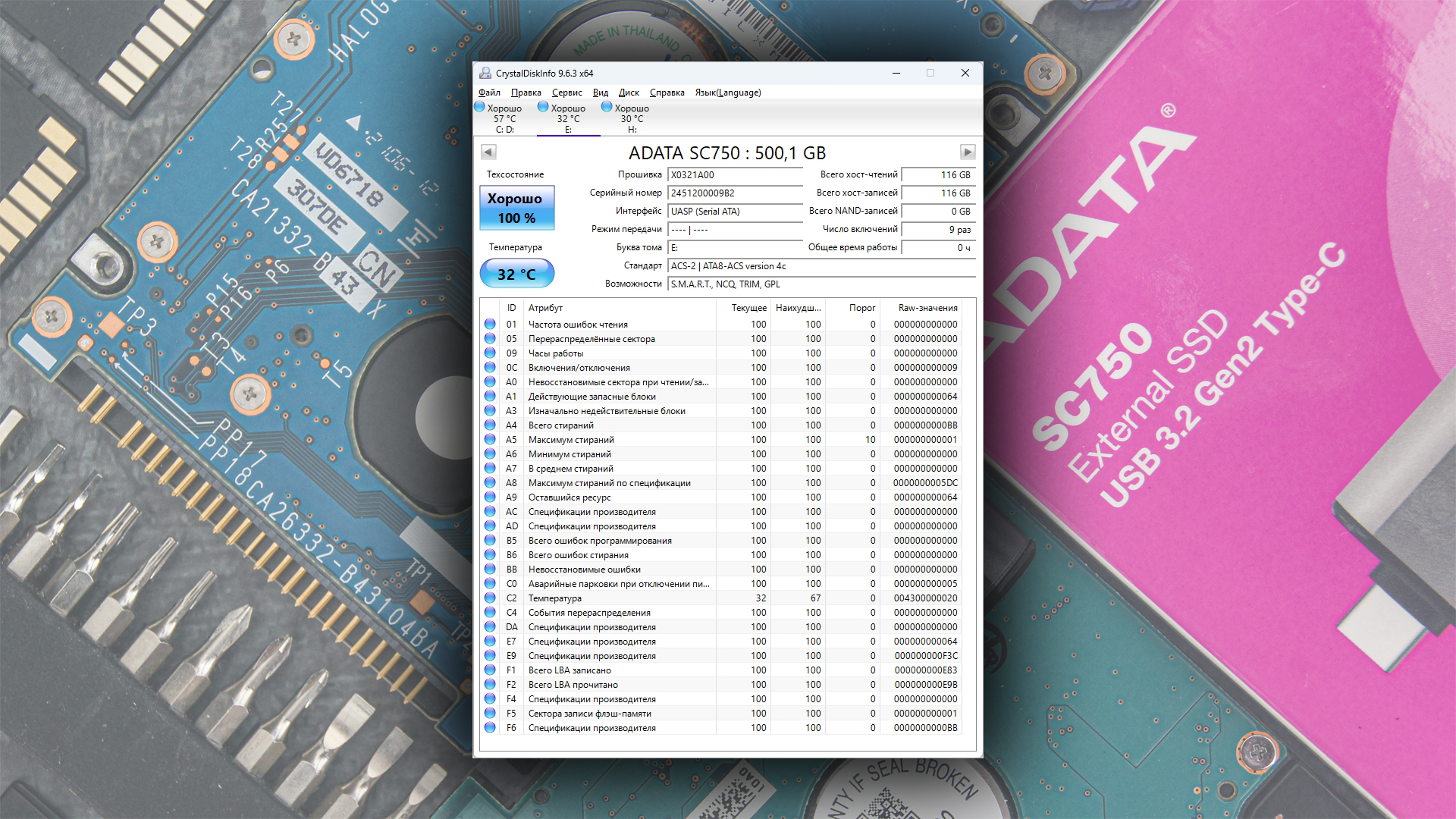This screenshot has height=819, width=1456.
Task: Open the Диск menu
Action: (629, 93)
